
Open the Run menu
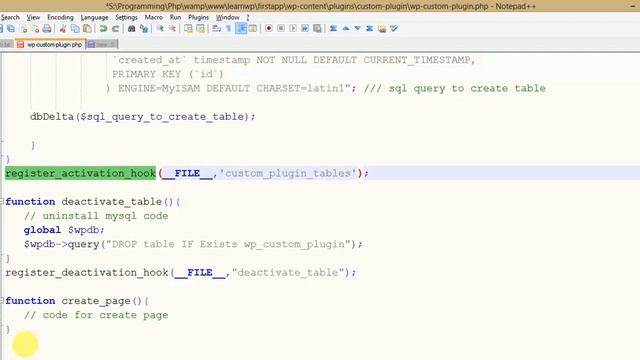pyautogui.click(x=176, y=17)
